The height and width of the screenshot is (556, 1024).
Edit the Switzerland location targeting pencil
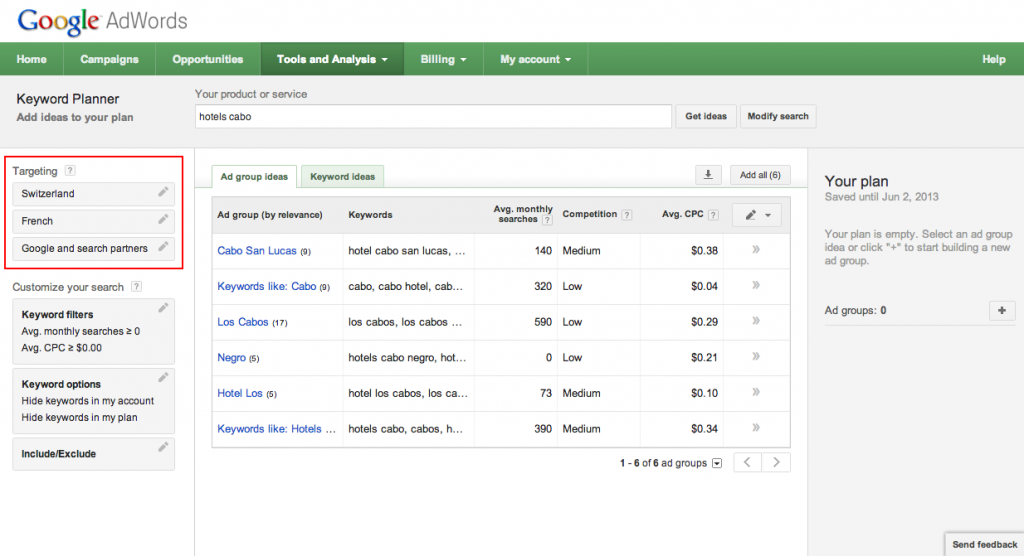[163, 192]
